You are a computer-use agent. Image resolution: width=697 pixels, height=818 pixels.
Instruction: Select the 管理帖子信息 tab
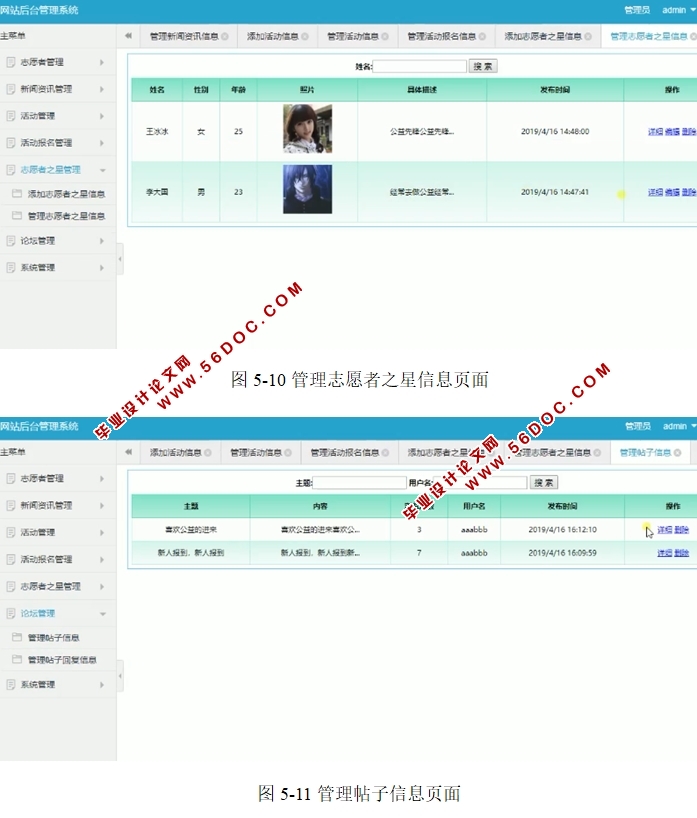click(x=645, y=453)
